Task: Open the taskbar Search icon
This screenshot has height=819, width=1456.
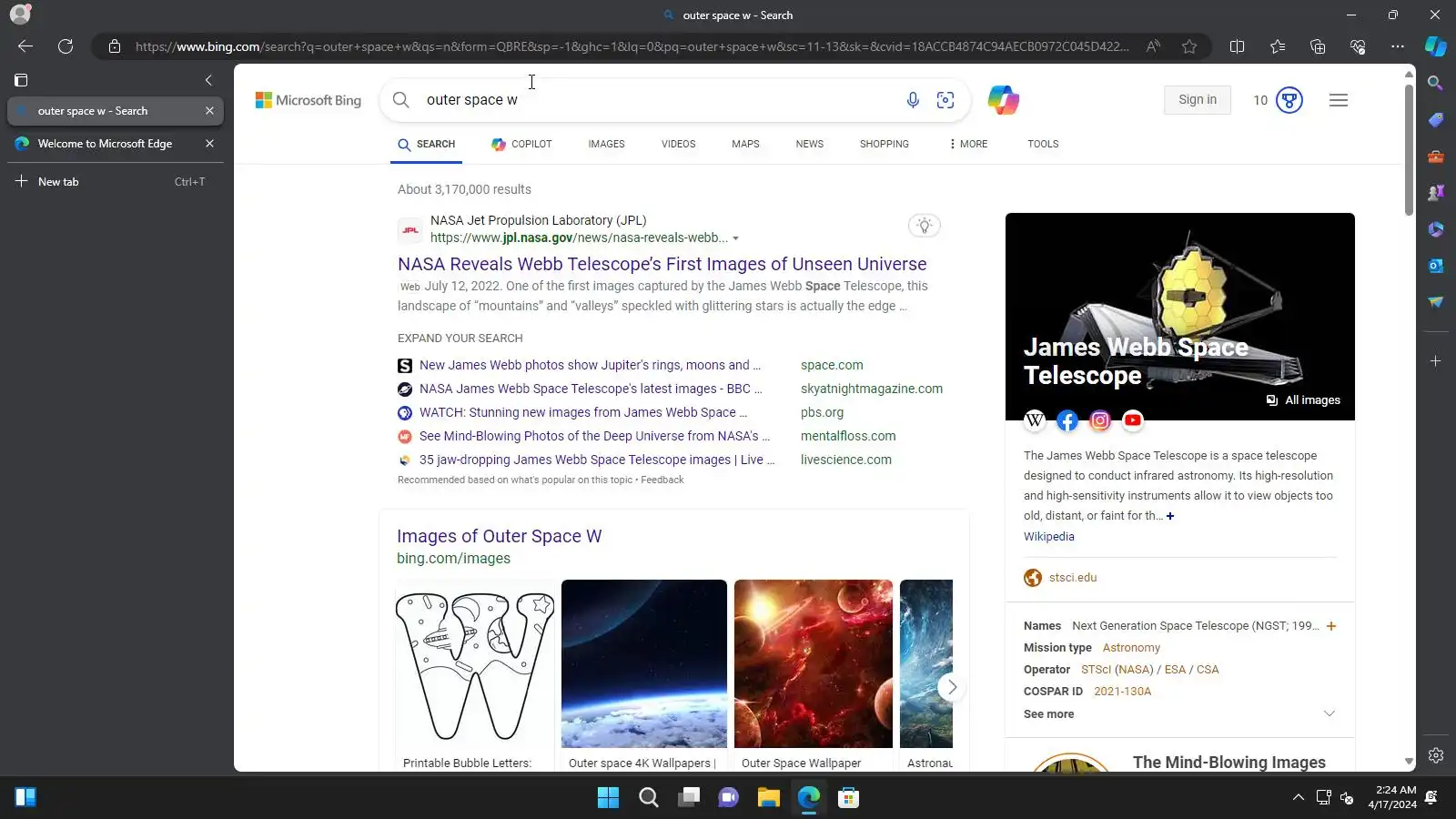Action: coord(648,798)
